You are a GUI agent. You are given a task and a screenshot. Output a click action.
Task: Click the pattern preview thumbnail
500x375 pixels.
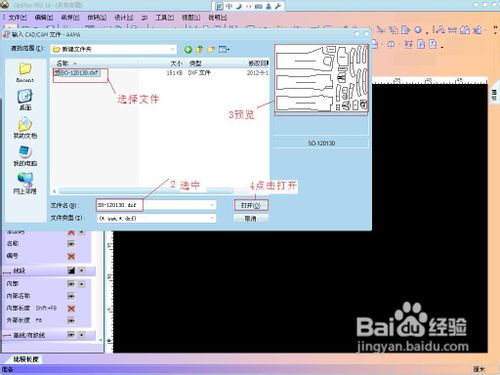pyautogui.click(x=321, y=80)
